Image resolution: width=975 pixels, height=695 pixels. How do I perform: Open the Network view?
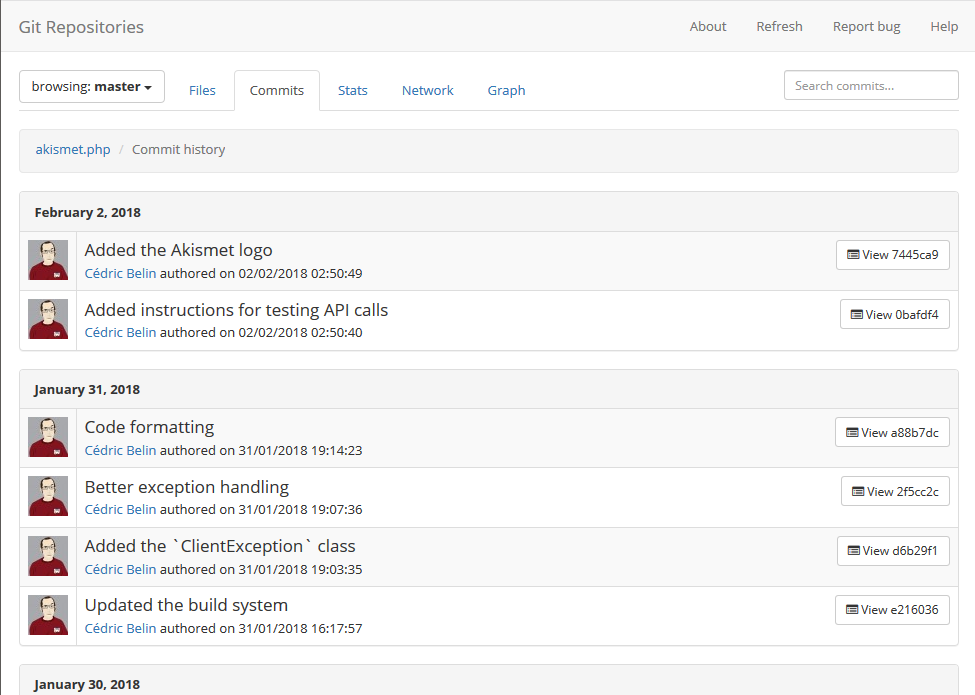(427, 90)
